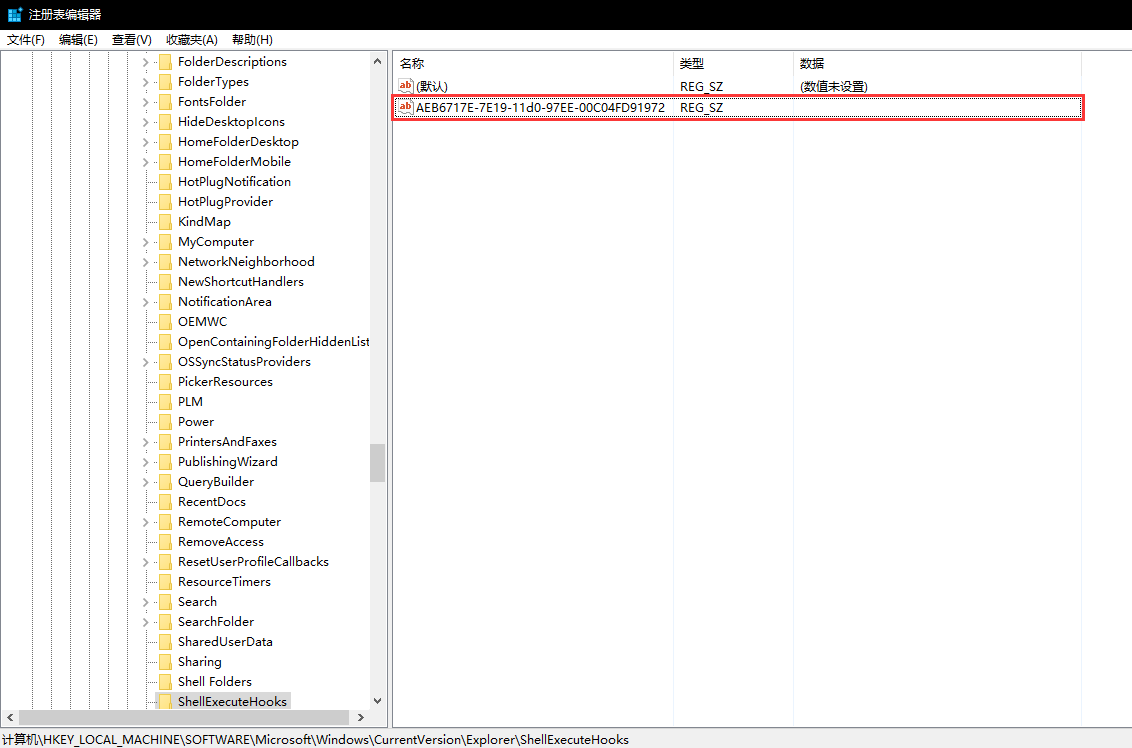Click the KindMap folder icon
1132x748 pixels.
165,222
